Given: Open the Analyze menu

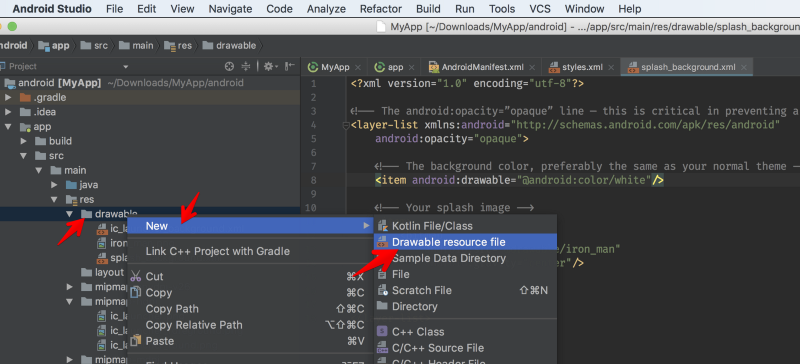Looking at the screenshot, I should pos(327,9).
